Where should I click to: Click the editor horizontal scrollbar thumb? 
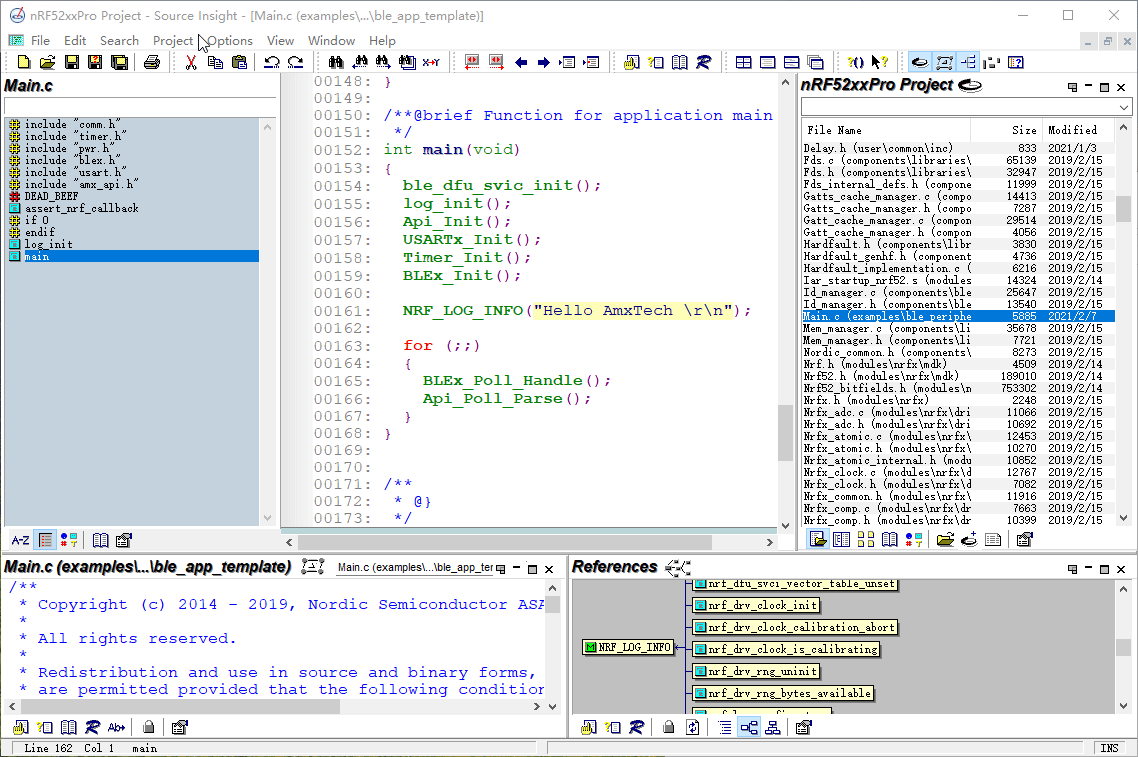(505, 542)
